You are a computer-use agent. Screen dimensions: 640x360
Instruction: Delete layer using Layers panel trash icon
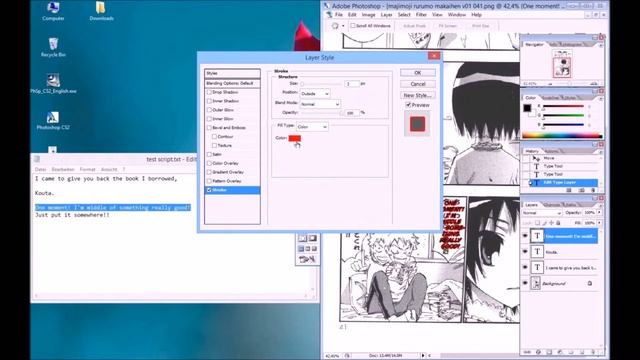point(593,352)
